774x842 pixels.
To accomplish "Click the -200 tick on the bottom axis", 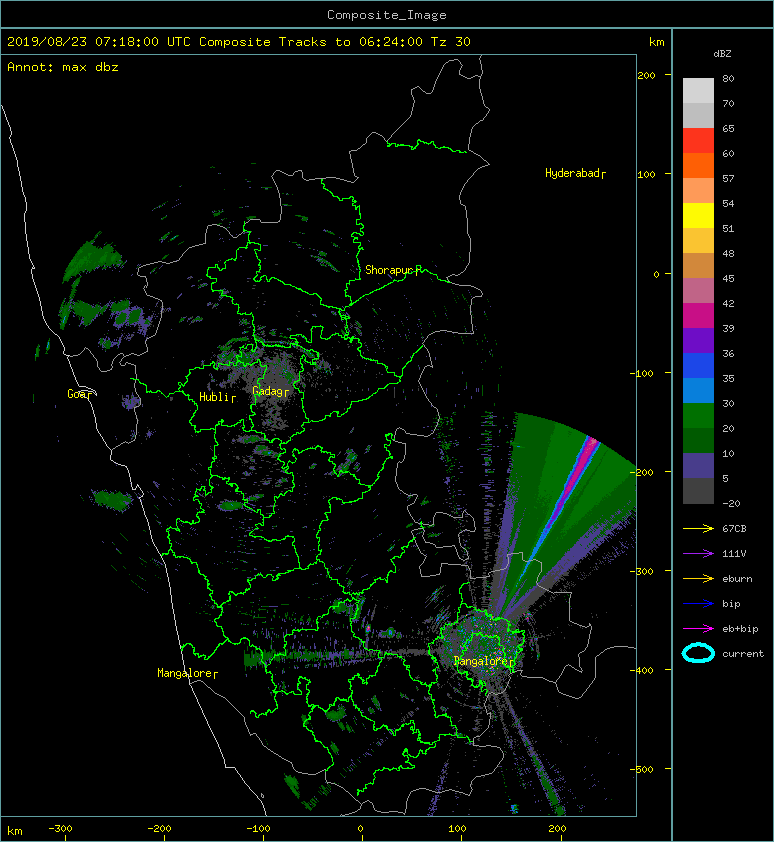I will pos(159,829).
